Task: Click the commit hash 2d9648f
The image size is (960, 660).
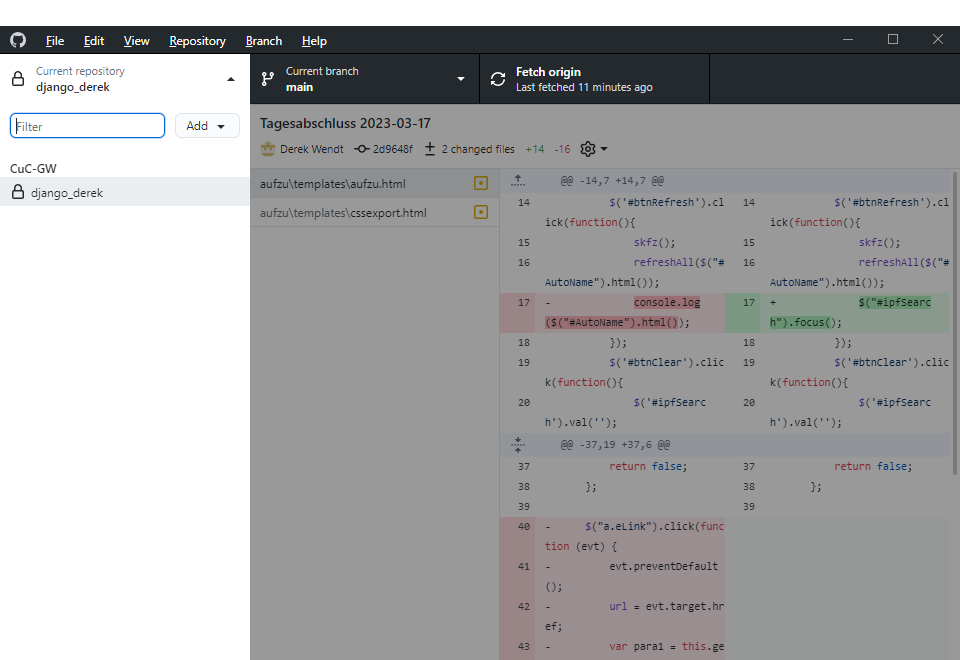Action: (x=392, y=149)
